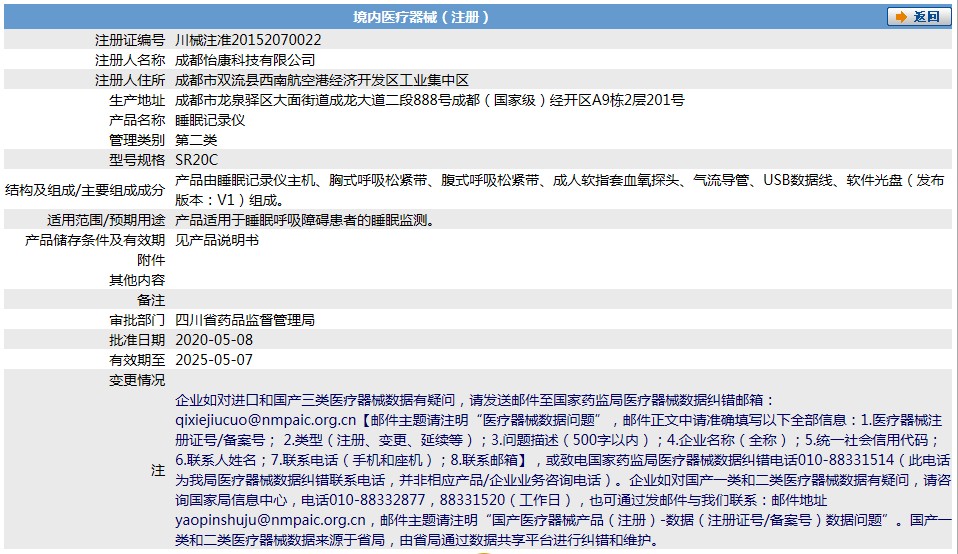Click the 结构及组成/主要组成成分 label
The height and width of the screenshot is (554, 958).
pyautogui.click(x=85, y=191)
